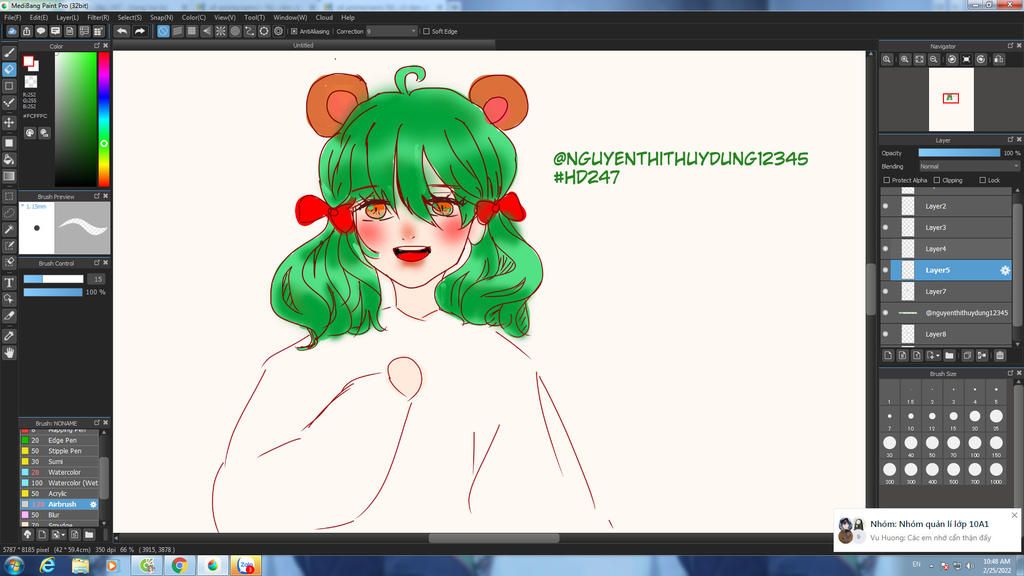The width and height of the screenshot is (1024, 576).
Task: Select the Text tool
Action: point(9,283)
